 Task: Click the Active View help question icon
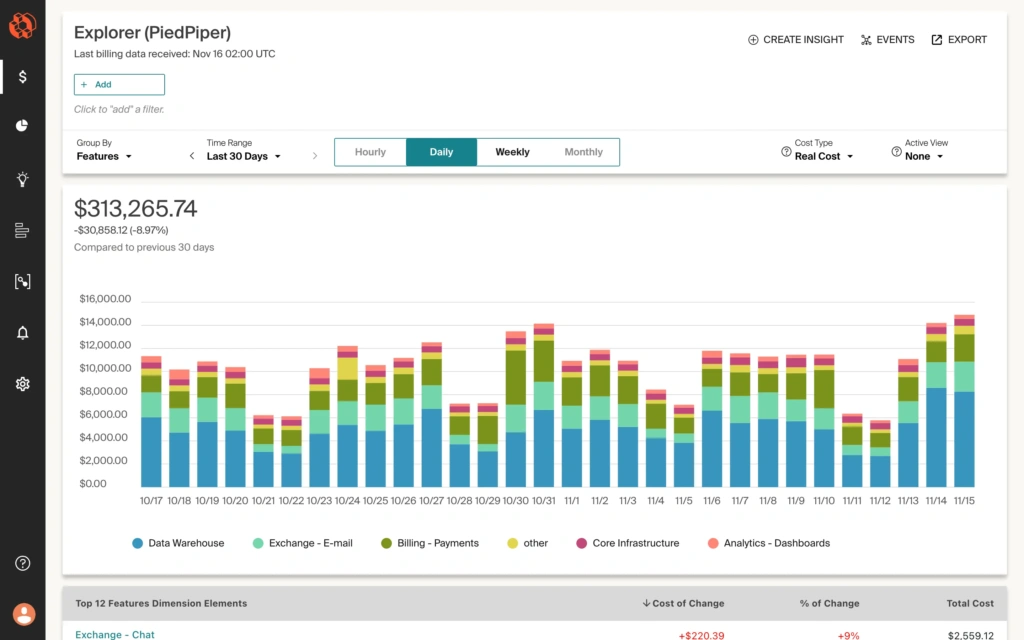pos(897,152)
